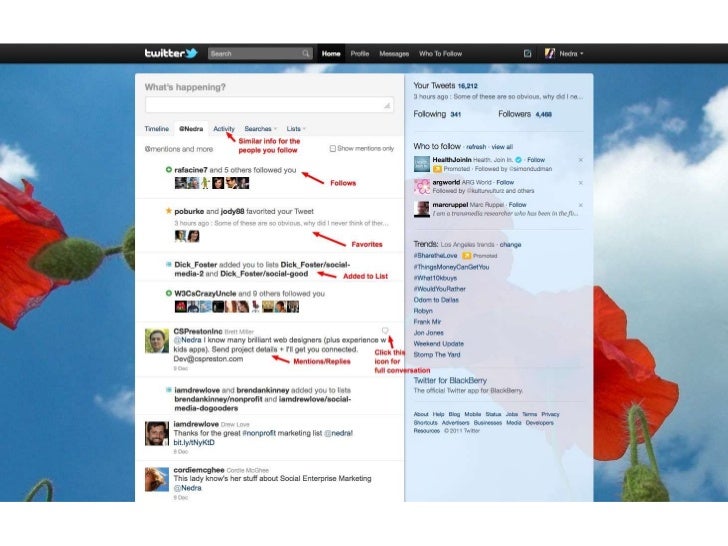Image resolution: width=728 pixels, height=546 pixels.
Task: Open the brendankinney/nonprofit list link
Action: [x=218, y=399]
